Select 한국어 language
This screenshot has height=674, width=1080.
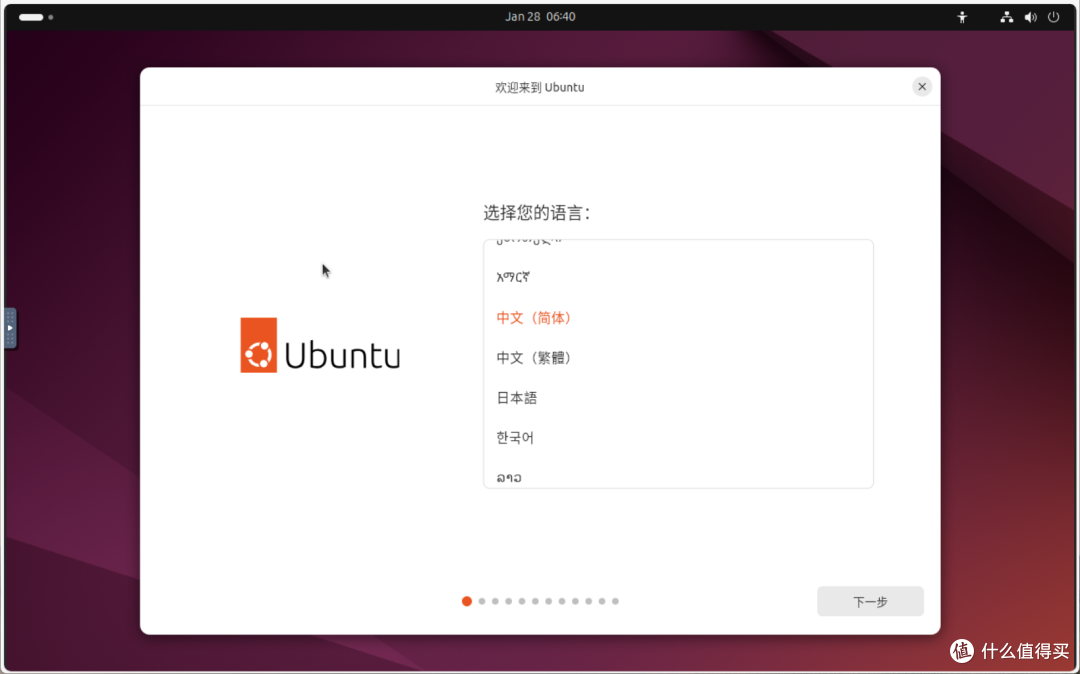click(x=678, y=438)
